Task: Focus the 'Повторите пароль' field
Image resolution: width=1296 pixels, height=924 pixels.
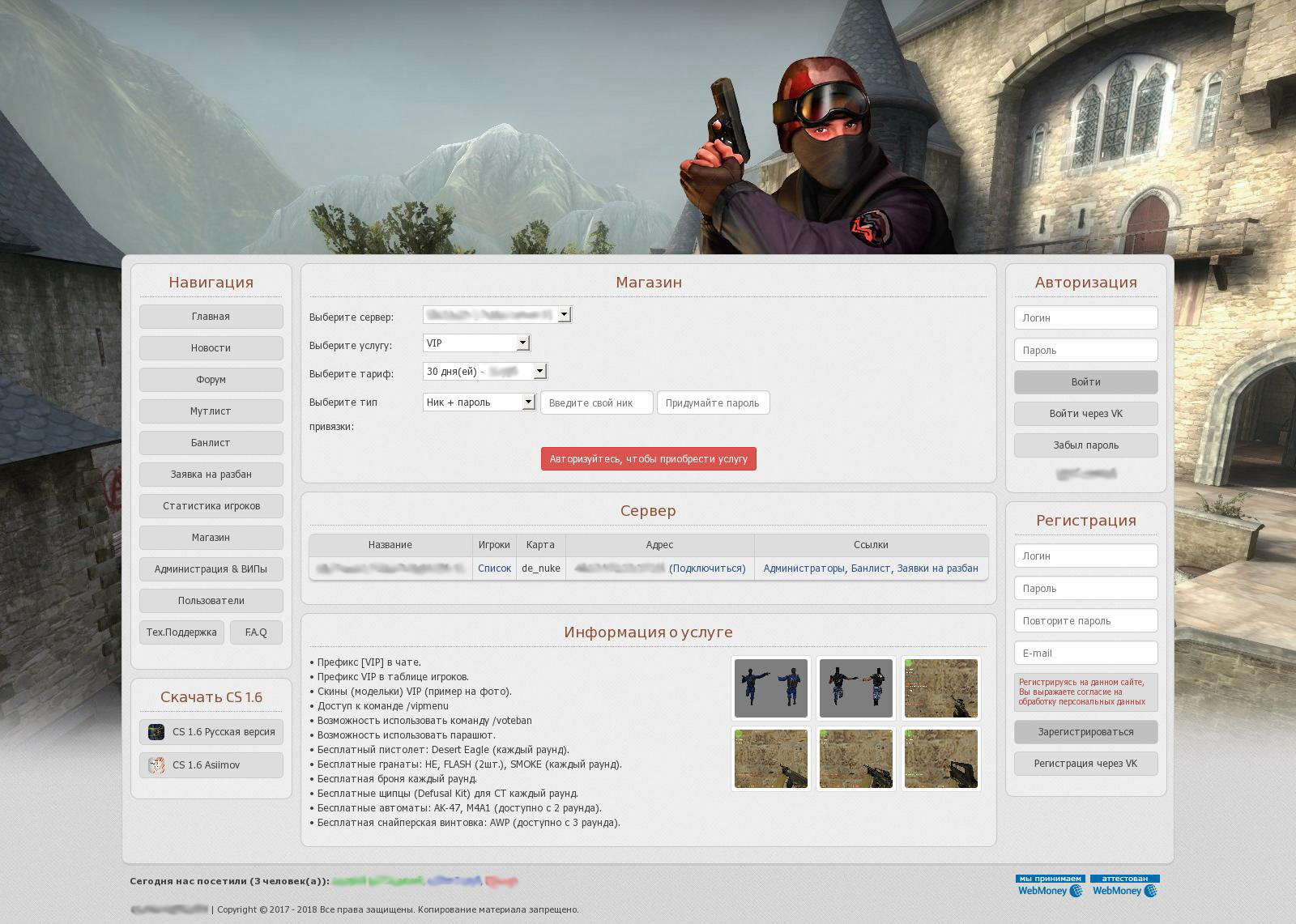Action: coord(1085,621)
